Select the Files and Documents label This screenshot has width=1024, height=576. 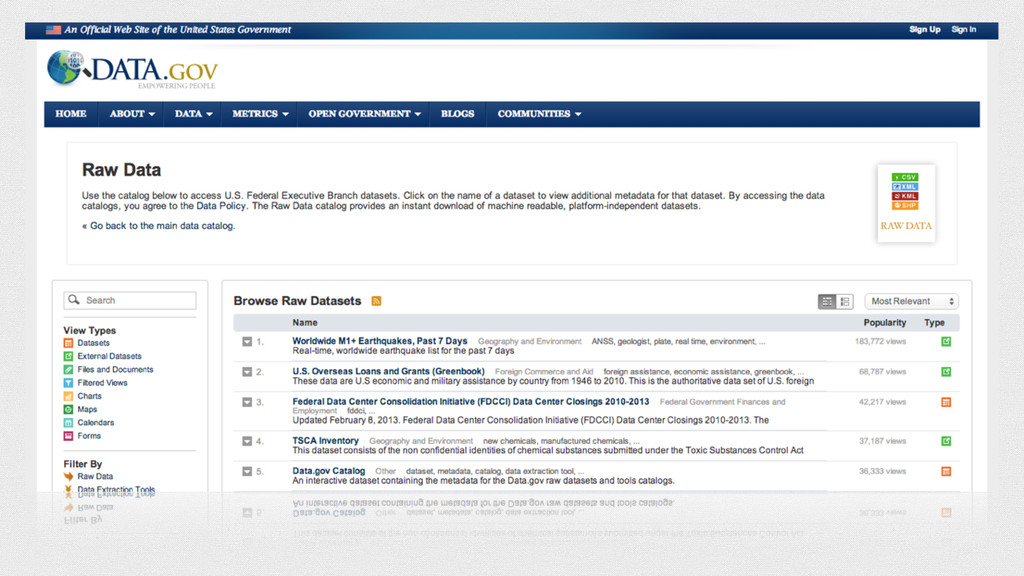click(x=115, y=369)
